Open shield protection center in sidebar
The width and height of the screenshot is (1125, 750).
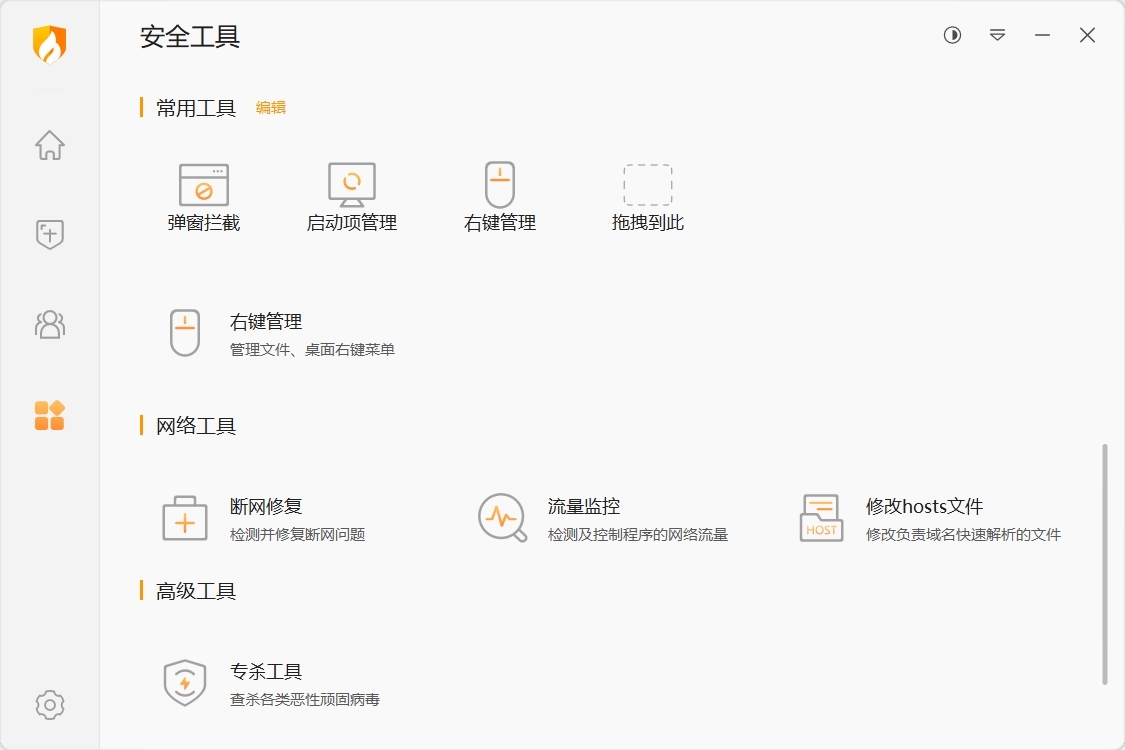pos(50,235)
